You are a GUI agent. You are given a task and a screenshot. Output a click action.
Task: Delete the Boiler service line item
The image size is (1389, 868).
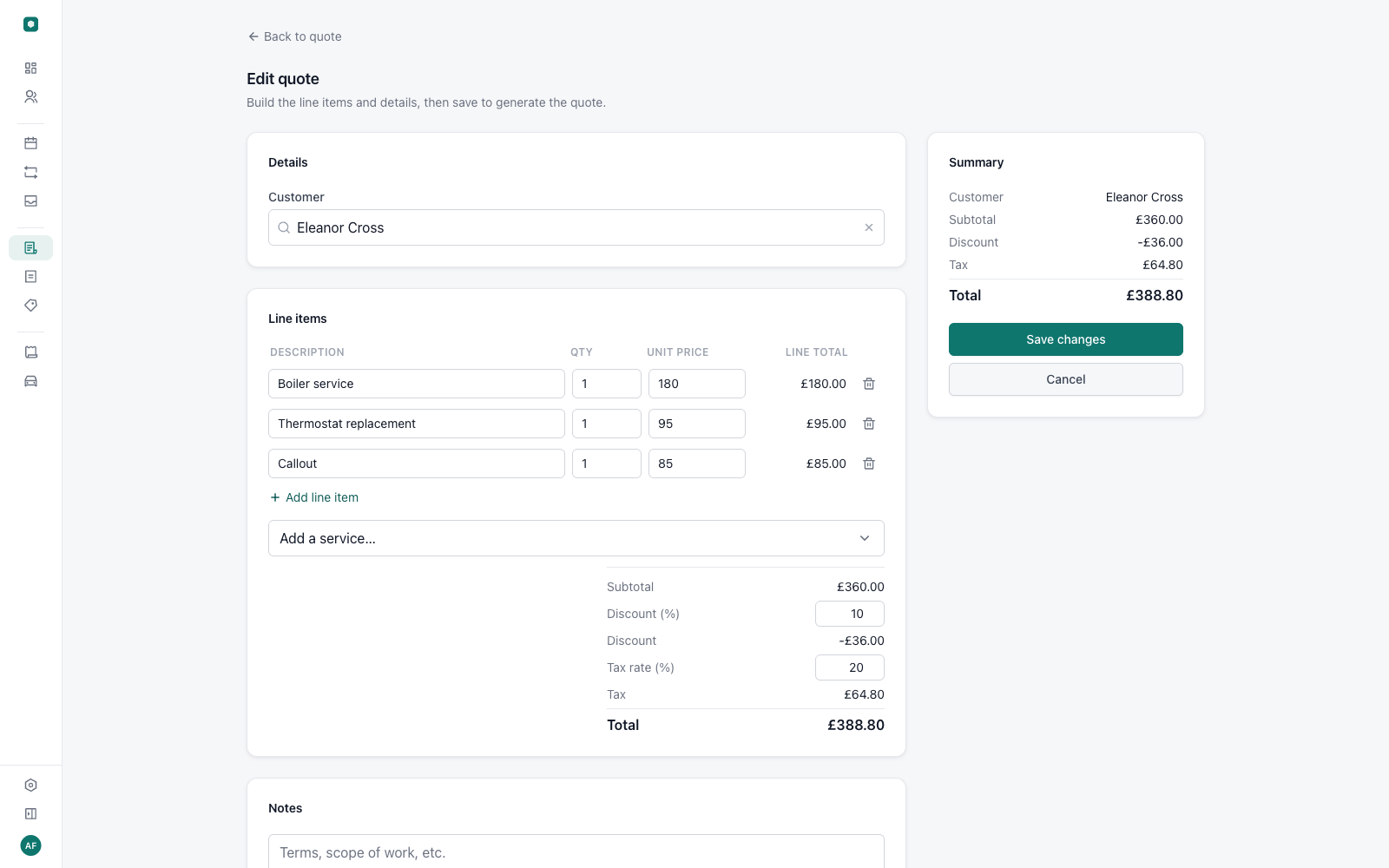pyautogui.click(x=869, y=384)
